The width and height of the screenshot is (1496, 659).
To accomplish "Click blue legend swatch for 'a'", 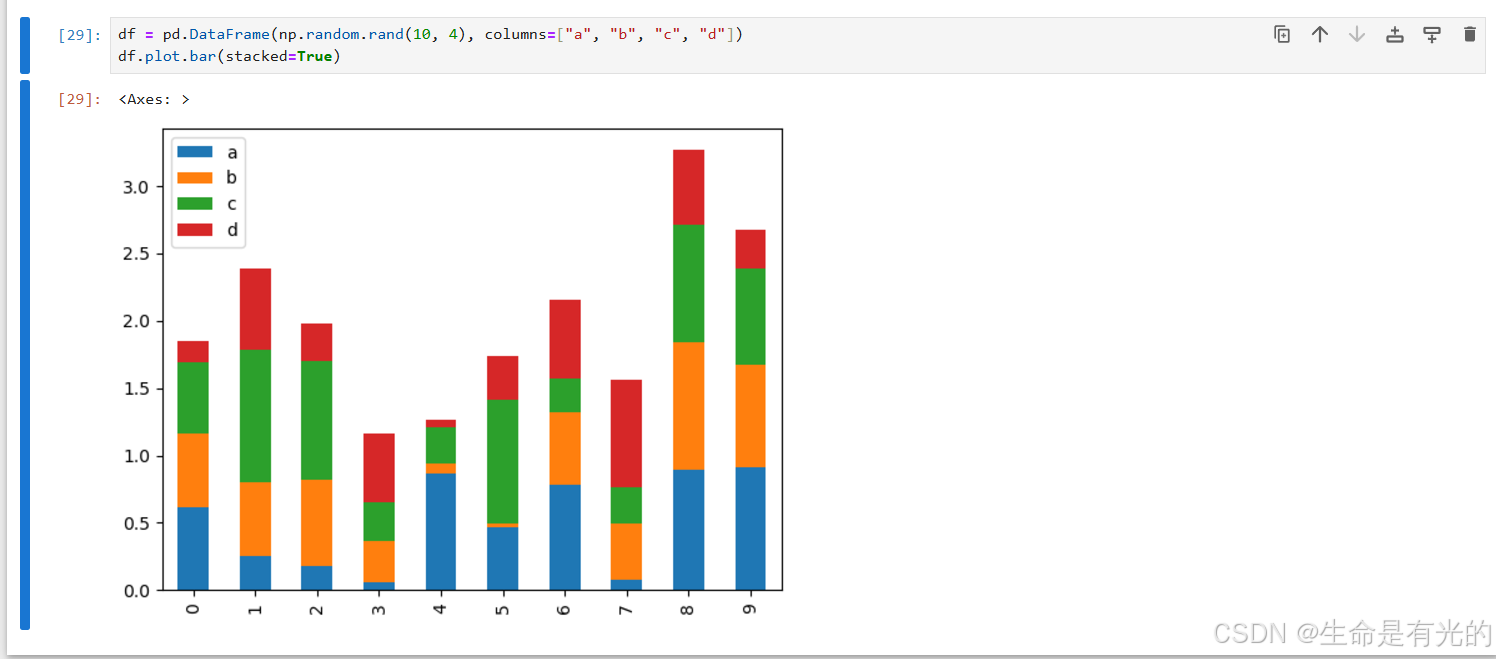I will [x=195, y=152].
